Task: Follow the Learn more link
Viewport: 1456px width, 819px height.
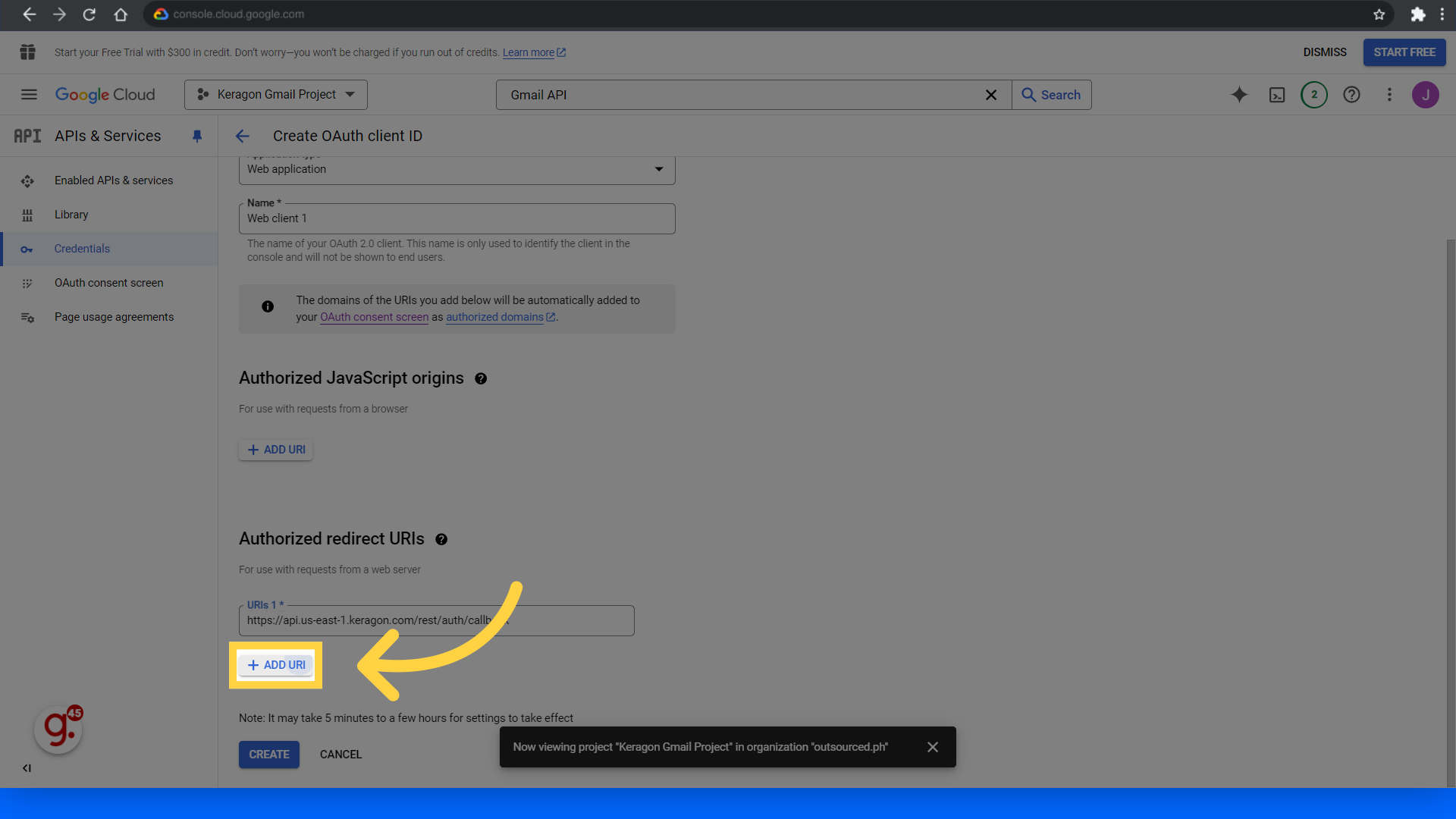Action: 534,52
